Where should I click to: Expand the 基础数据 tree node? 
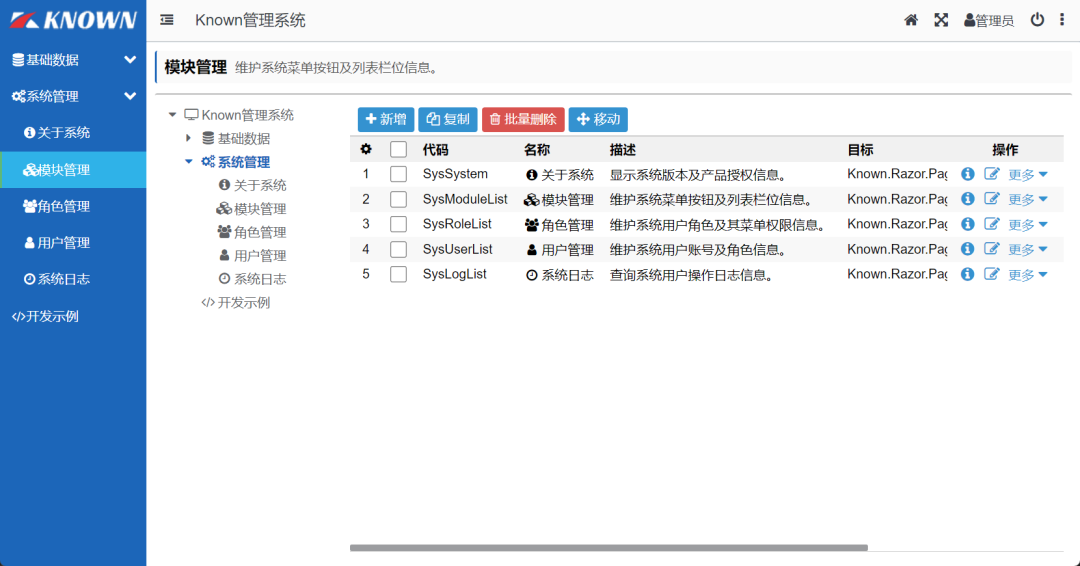(x=188, y=138)
